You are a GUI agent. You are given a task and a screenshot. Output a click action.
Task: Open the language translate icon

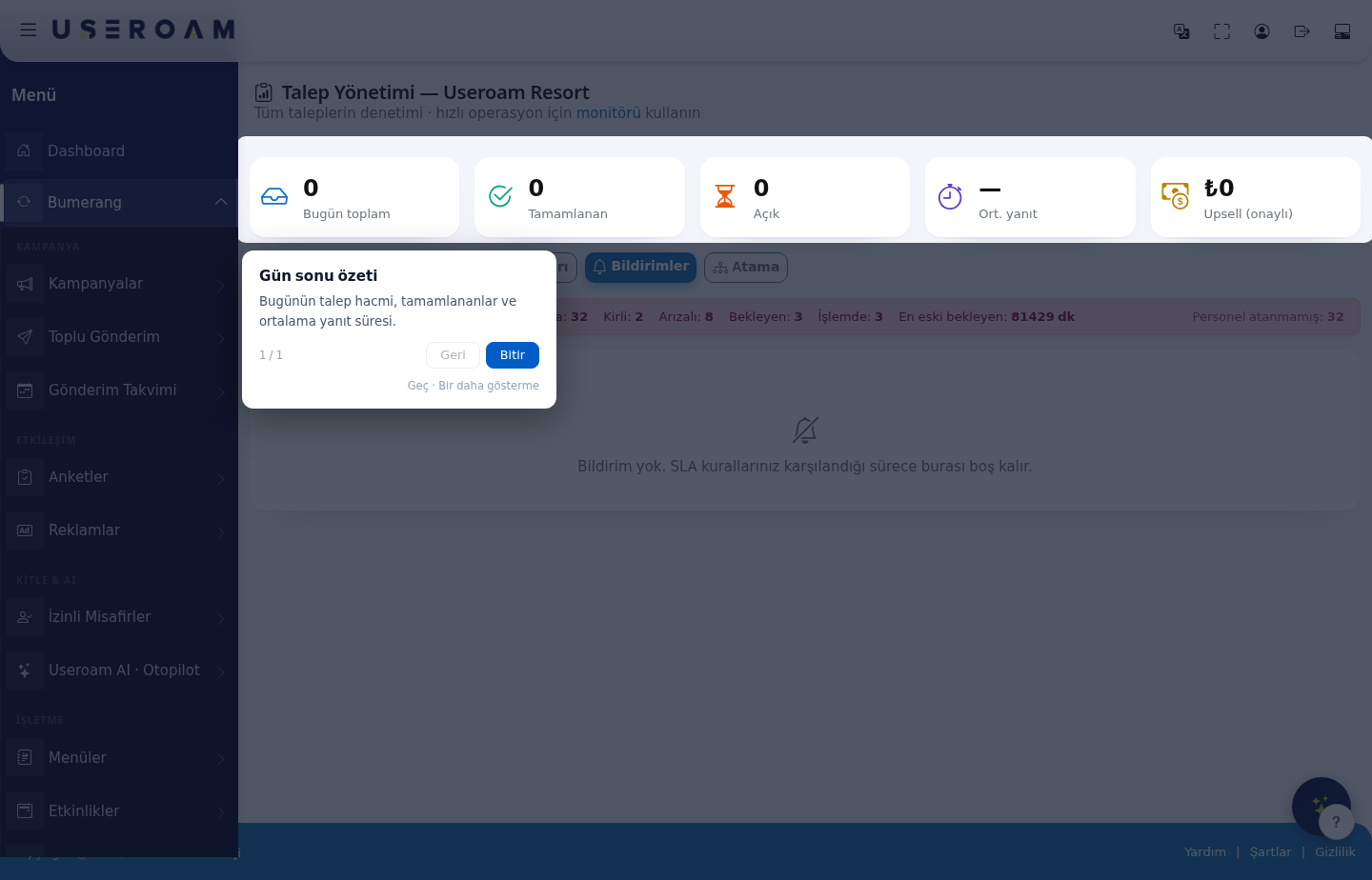[x=1181, y=31]
